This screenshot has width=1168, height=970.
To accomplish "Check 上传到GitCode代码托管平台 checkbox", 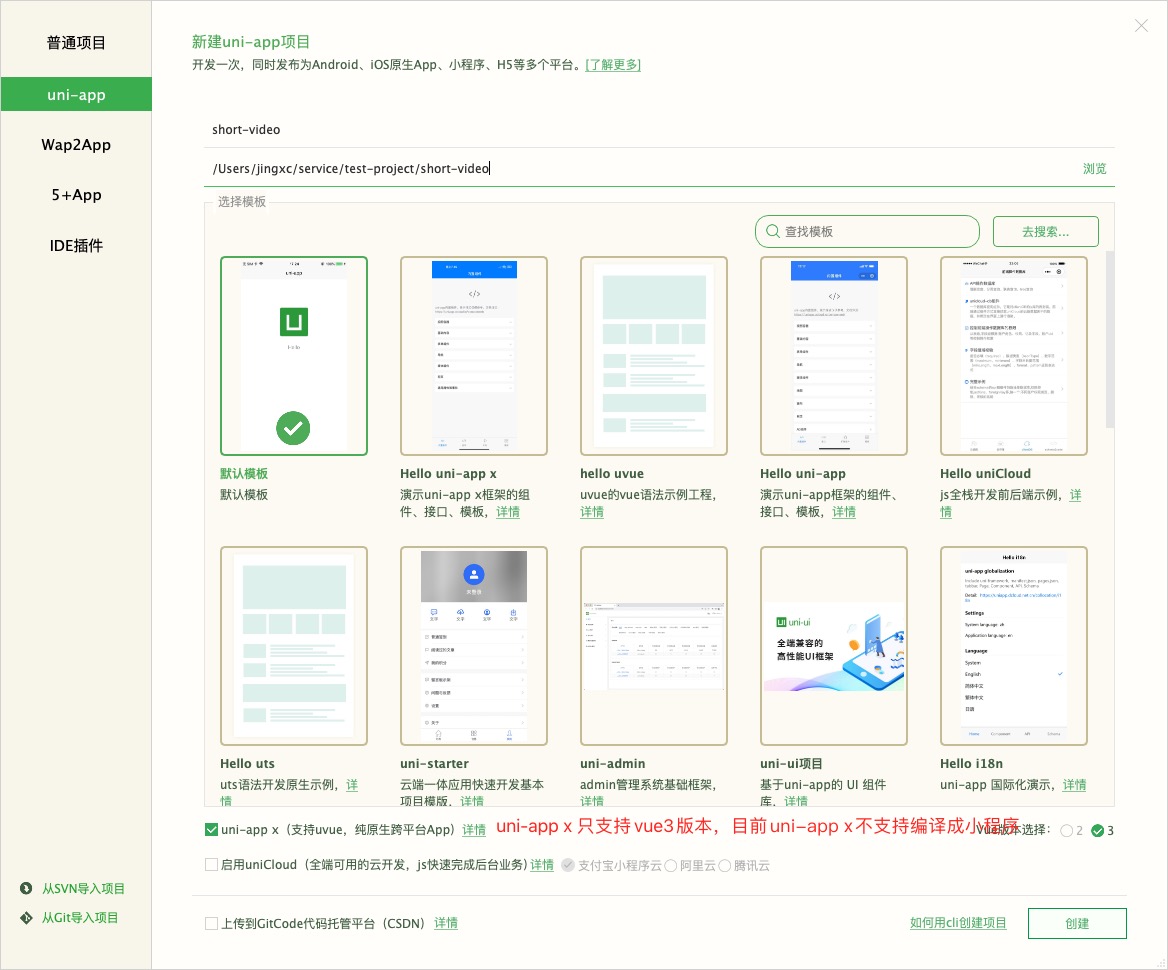I will coord(211,924).
